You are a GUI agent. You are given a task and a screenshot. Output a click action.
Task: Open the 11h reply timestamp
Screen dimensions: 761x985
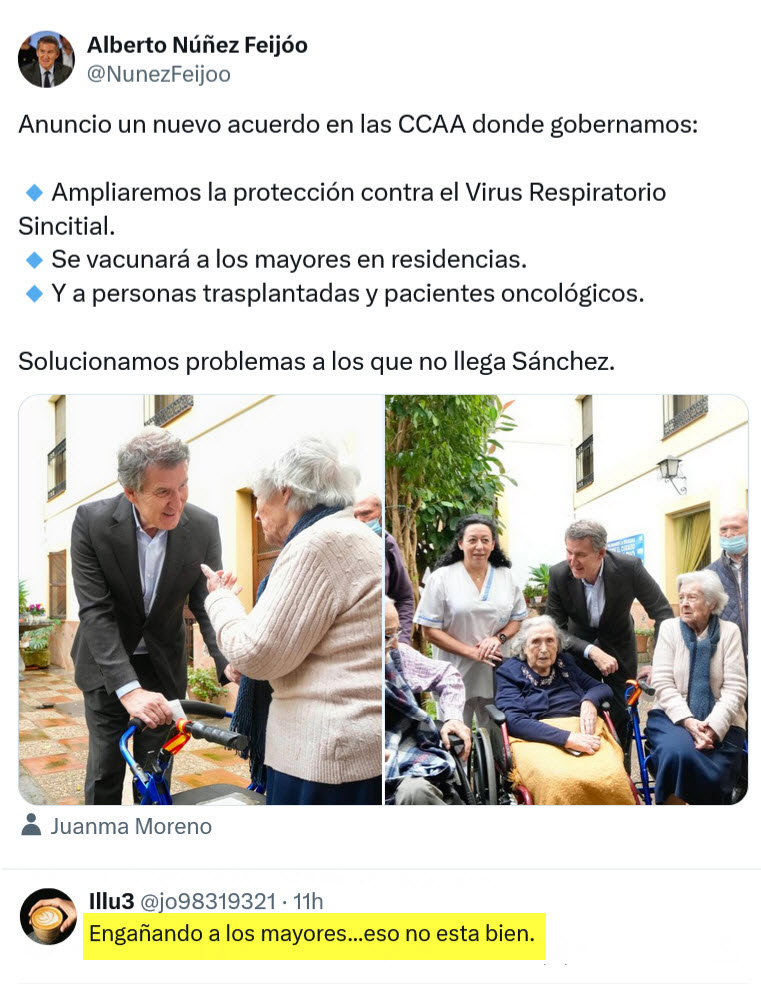point(308,901)
